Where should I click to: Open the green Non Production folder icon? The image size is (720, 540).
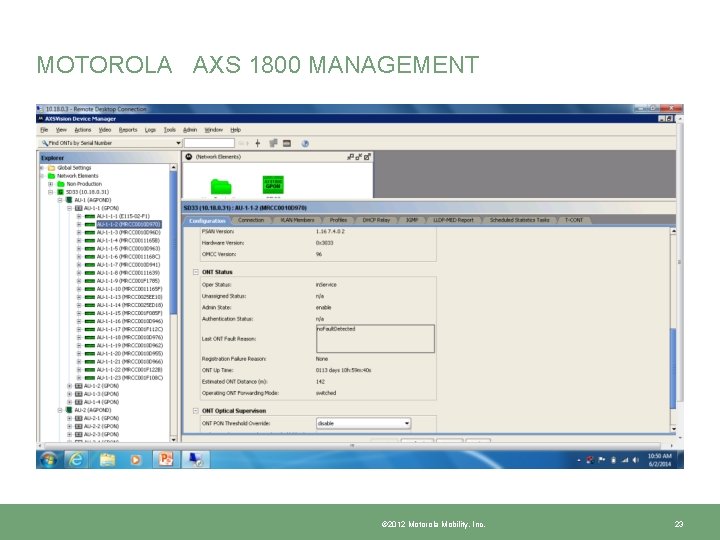pyautogui.click(x=221, y=186)
